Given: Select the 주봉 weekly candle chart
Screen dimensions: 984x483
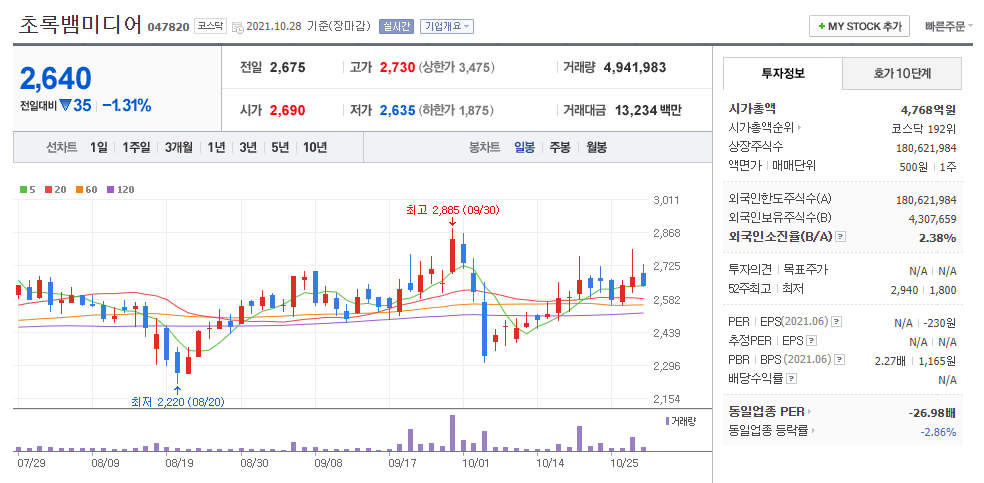Looking at the screenshot, I should [x=560, y=147].
